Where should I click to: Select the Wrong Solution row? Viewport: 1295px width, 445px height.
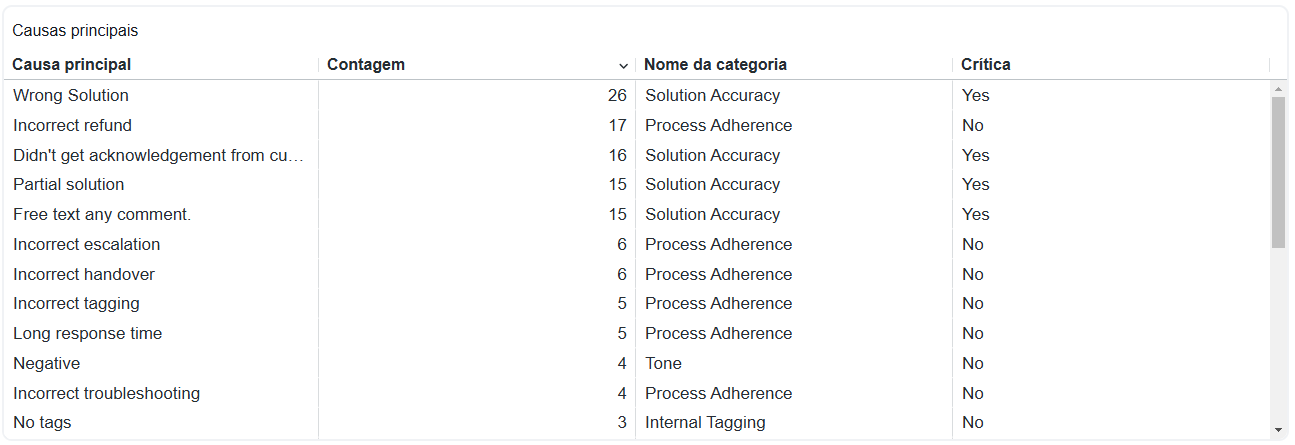click(x=640, y=96)
